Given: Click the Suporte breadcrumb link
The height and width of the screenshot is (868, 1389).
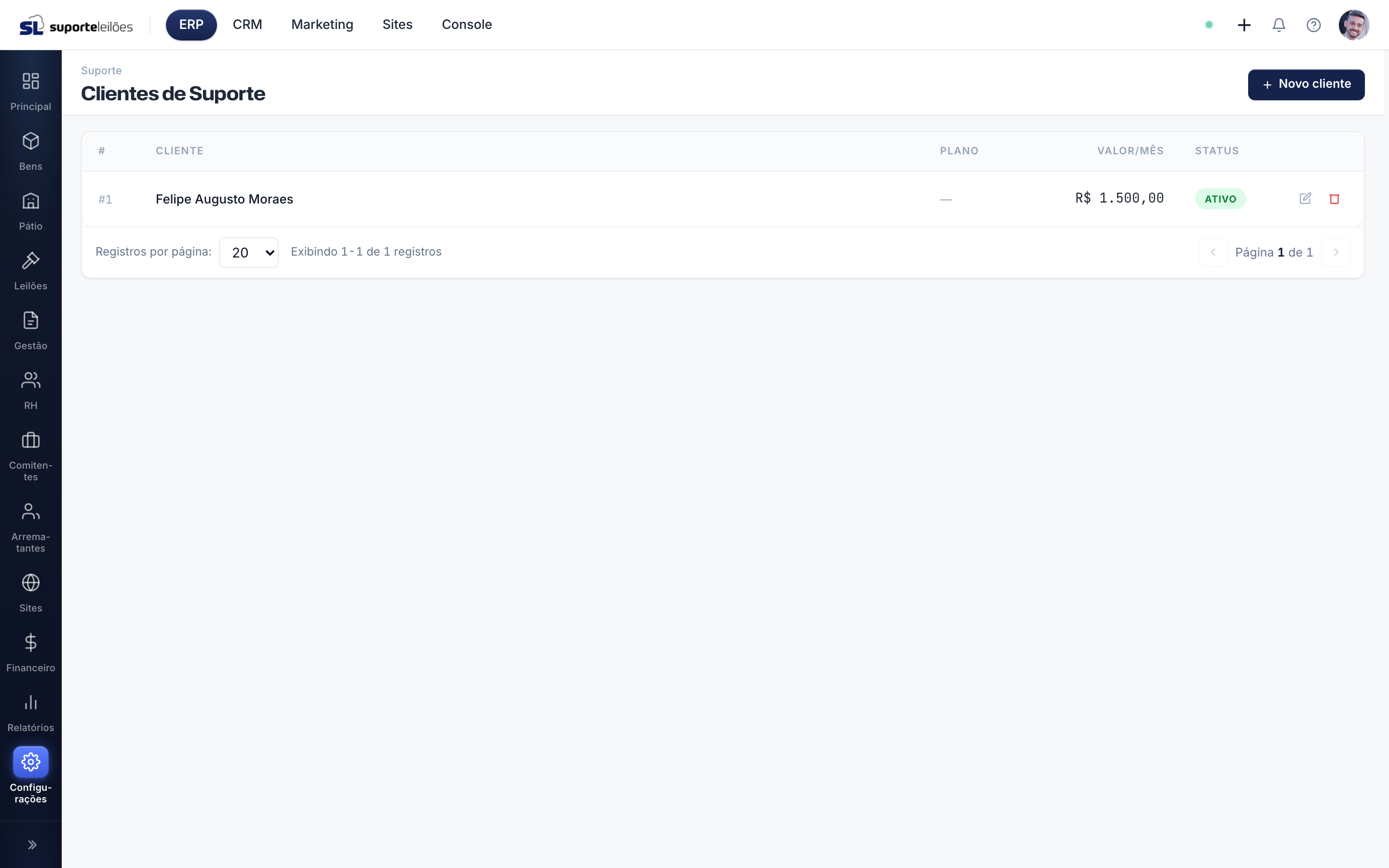Looking at the screenshot, I should coord(101,70).
